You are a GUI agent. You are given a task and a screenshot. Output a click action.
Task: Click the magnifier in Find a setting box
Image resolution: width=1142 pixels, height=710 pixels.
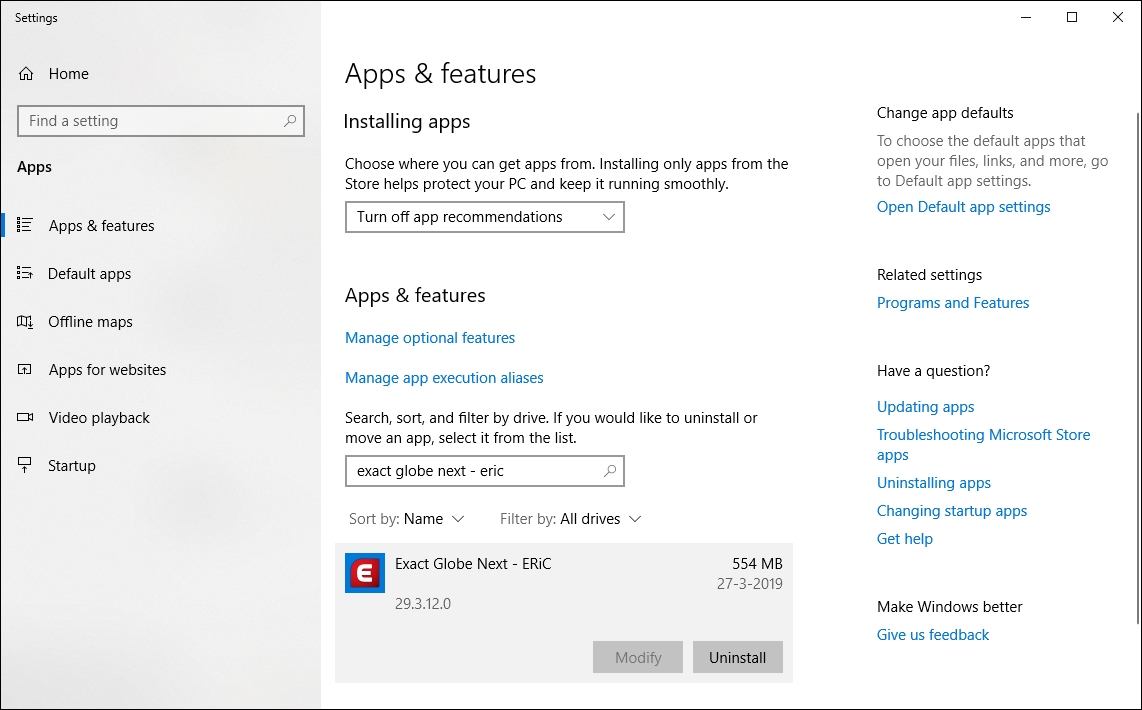point(290,121)
